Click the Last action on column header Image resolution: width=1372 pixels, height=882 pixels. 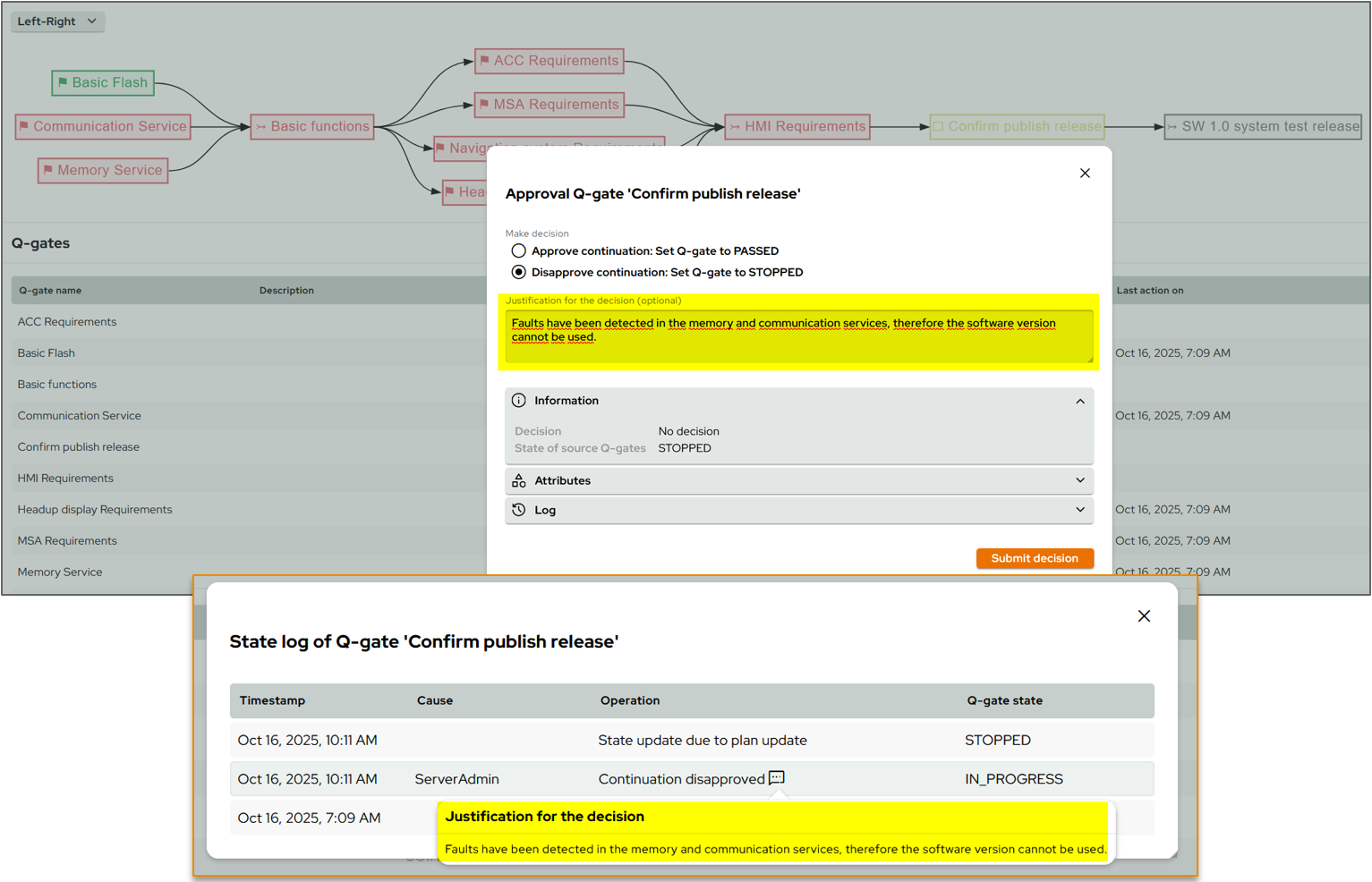(x=1149, y=291)
